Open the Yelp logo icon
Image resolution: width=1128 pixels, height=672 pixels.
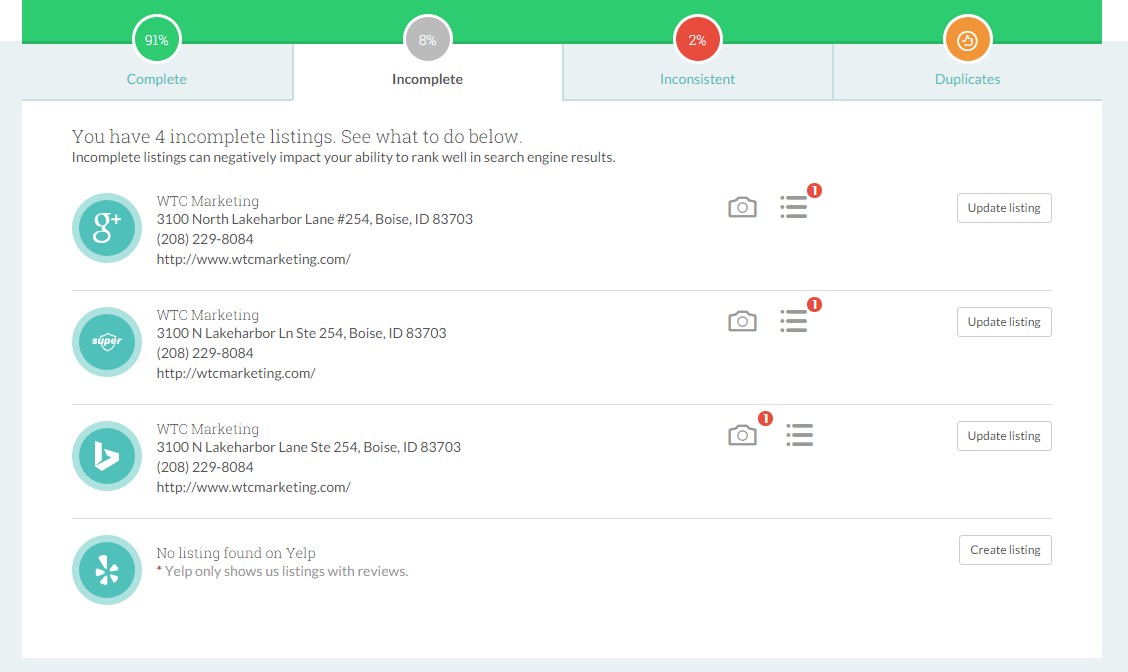tap(106, 570)
